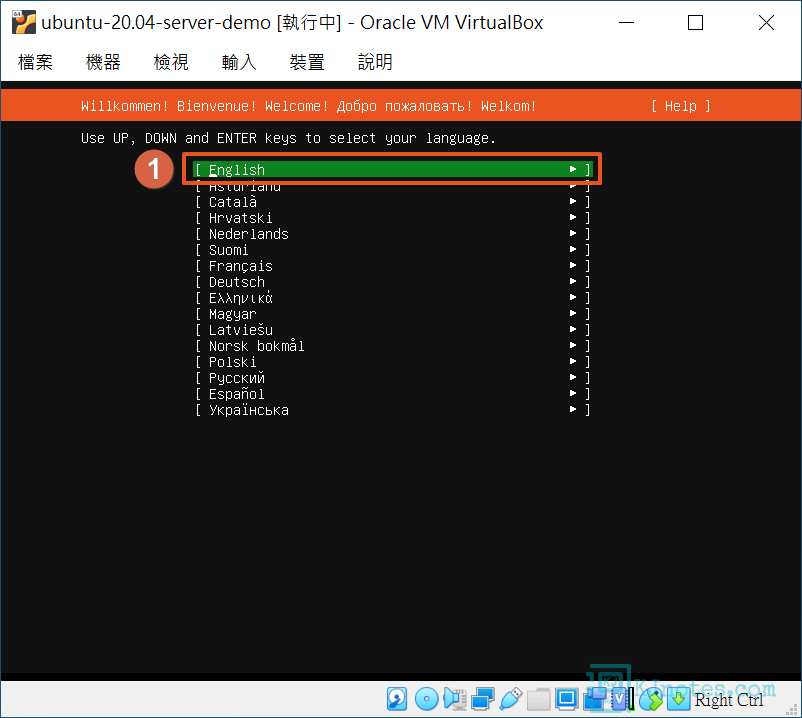Image resolution: width=802 pixels, height=718 pixels.
Task: Click the arrow on the Català row
Action: (x=573, y=201)
